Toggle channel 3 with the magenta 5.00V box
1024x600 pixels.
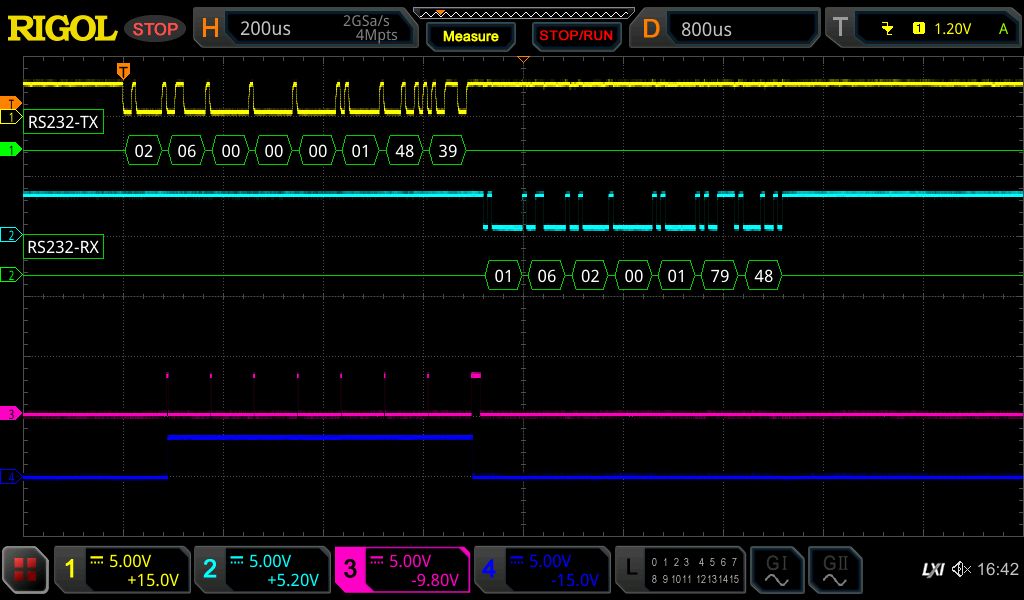pos(402,569)
